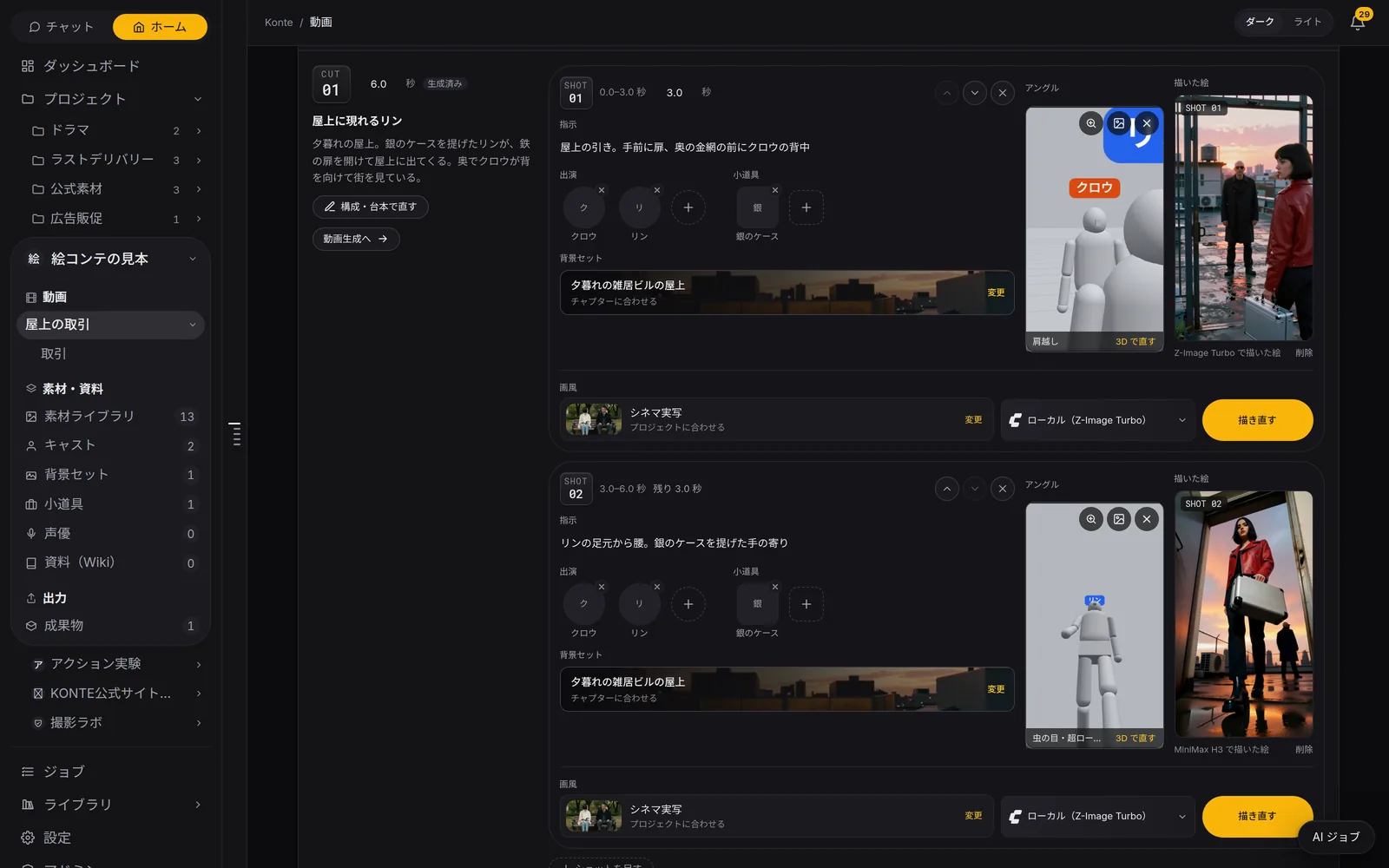Click image icon on SHOT 02 angle preview
The width and height of the screenshot is (1389, 868).
click(x=1119, y=519)
